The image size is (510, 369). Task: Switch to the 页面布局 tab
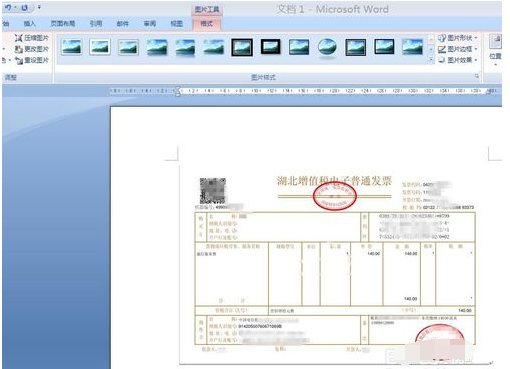tap(62, 23)
